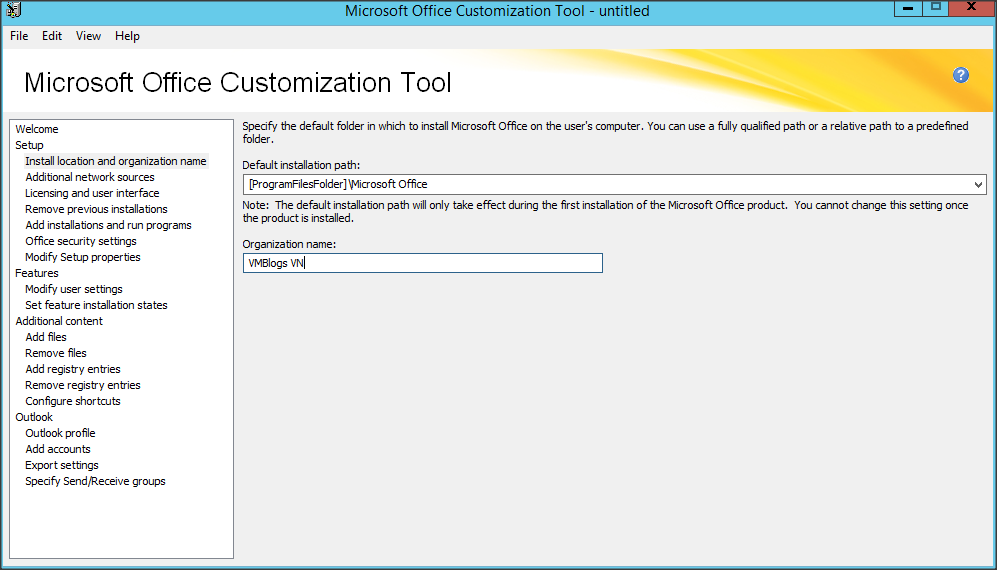Screen dimensions: 997x570
Task: Go to Licensing and user interface
Action: pyautogui.click(x=92, y=193)
